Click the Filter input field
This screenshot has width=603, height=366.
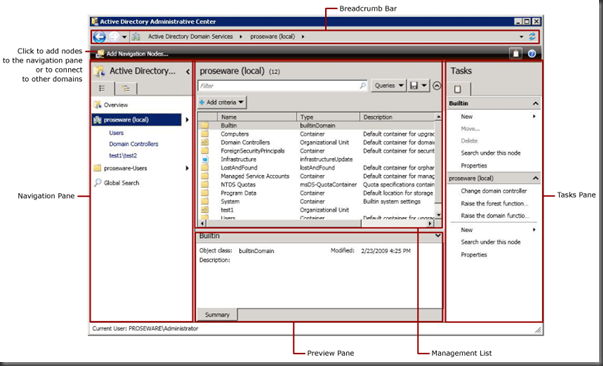pyautogui.click(x=283, y=86)
